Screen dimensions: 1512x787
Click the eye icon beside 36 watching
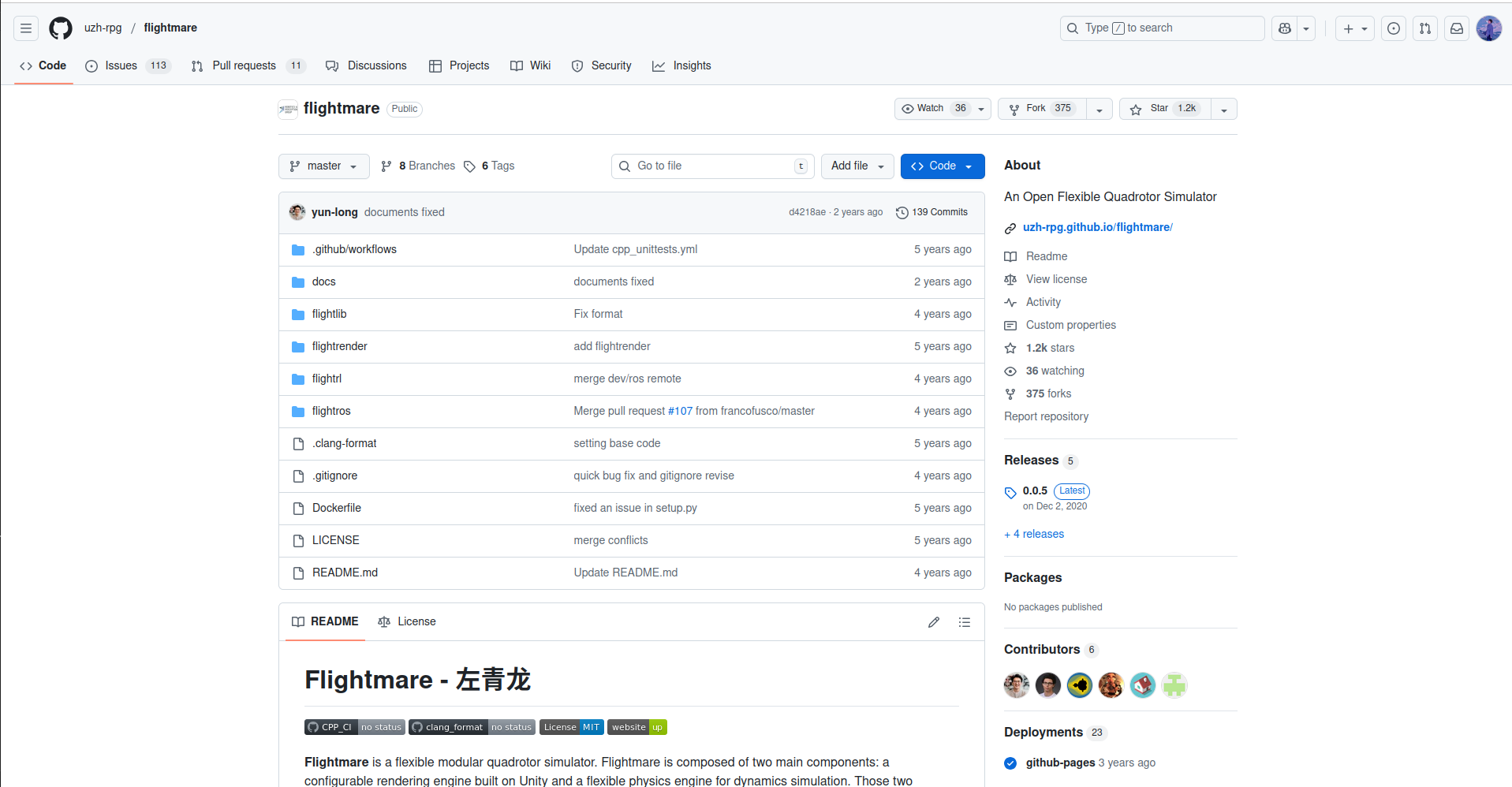pos(1010,371)
